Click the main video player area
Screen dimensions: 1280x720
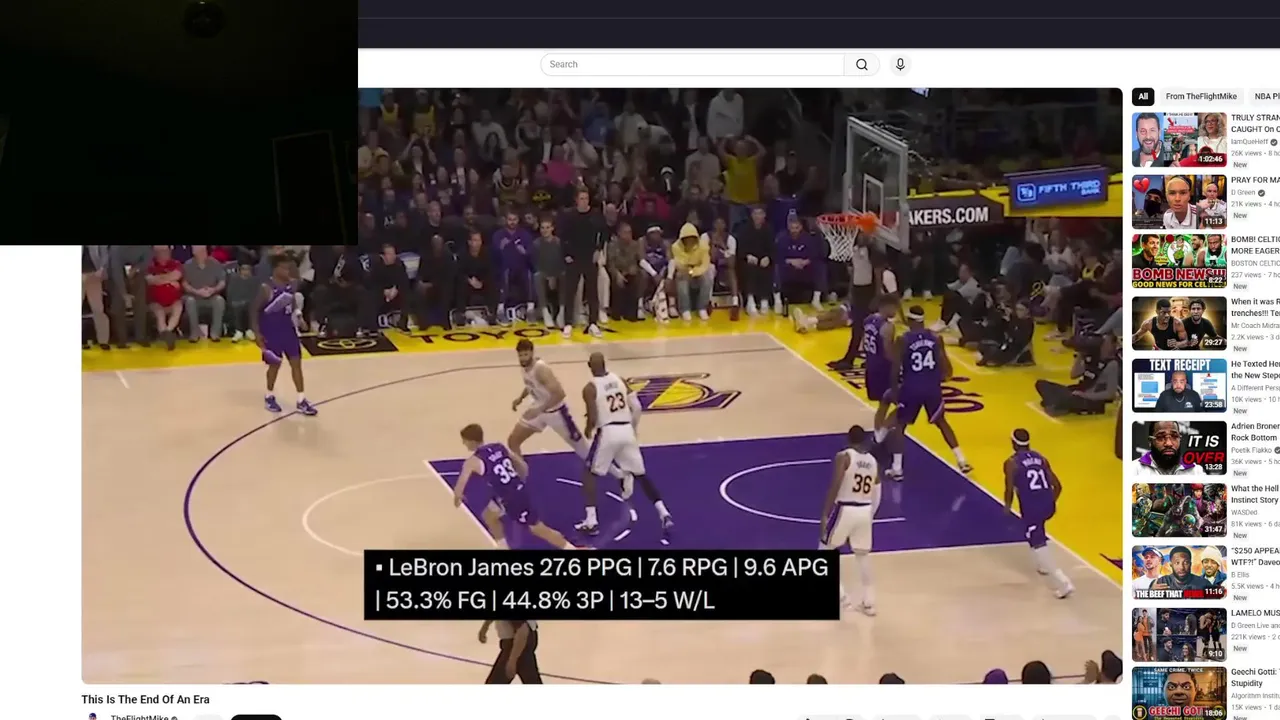point(602,386)
